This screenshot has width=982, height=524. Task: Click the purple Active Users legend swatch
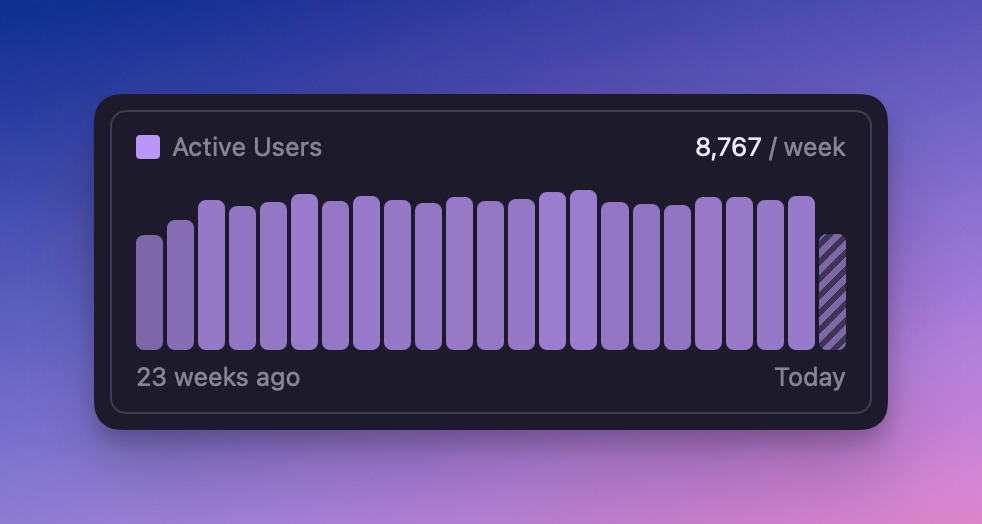pyautogui.click(x=148, y=147)
